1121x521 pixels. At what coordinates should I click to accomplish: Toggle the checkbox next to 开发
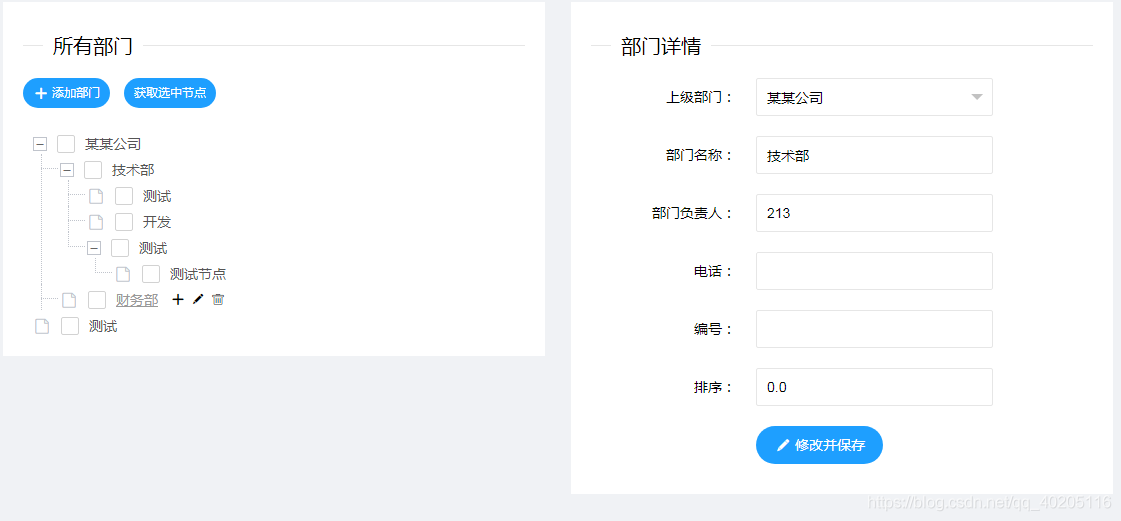(124, 222)
